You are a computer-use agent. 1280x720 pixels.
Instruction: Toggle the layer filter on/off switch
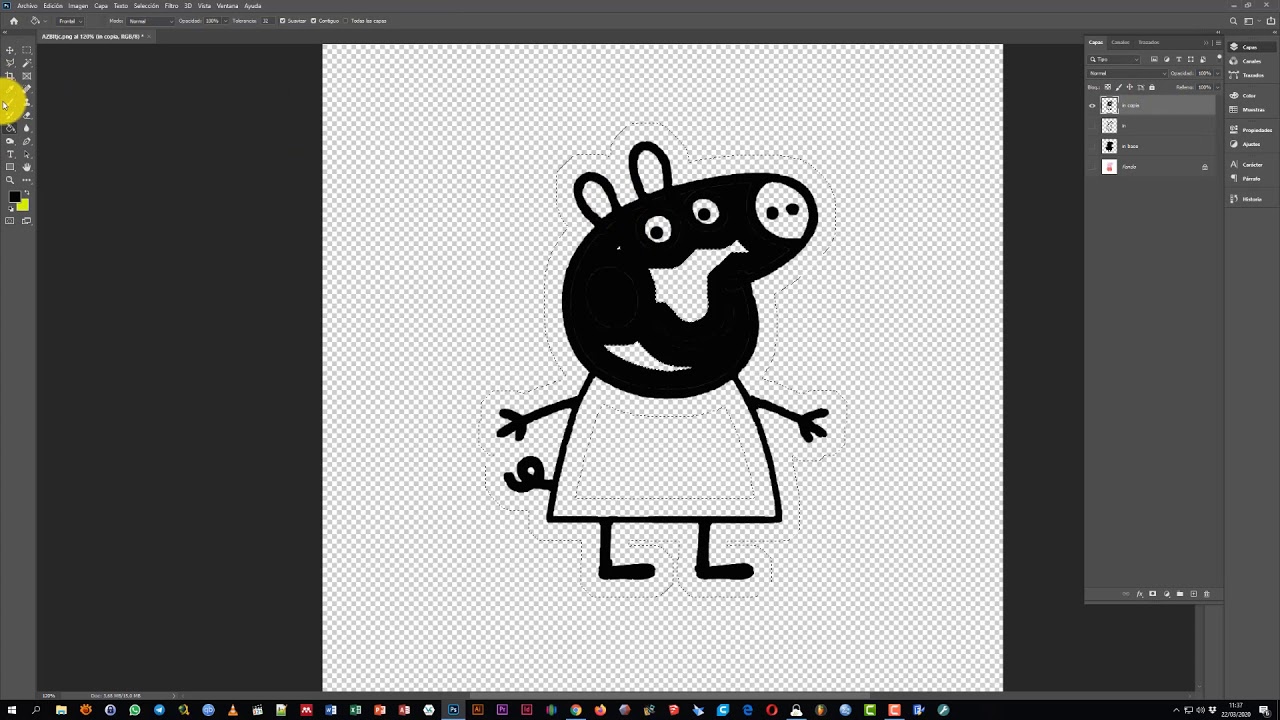point(1219,58)
